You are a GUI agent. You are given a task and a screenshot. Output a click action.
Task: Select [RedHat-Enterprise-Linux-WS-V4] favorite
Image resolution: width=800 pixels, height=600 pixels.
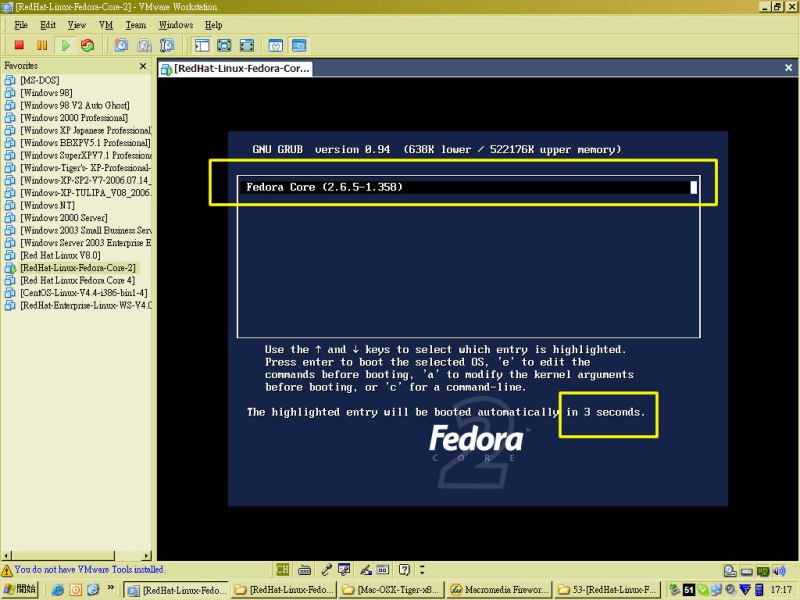click(86, 305)
